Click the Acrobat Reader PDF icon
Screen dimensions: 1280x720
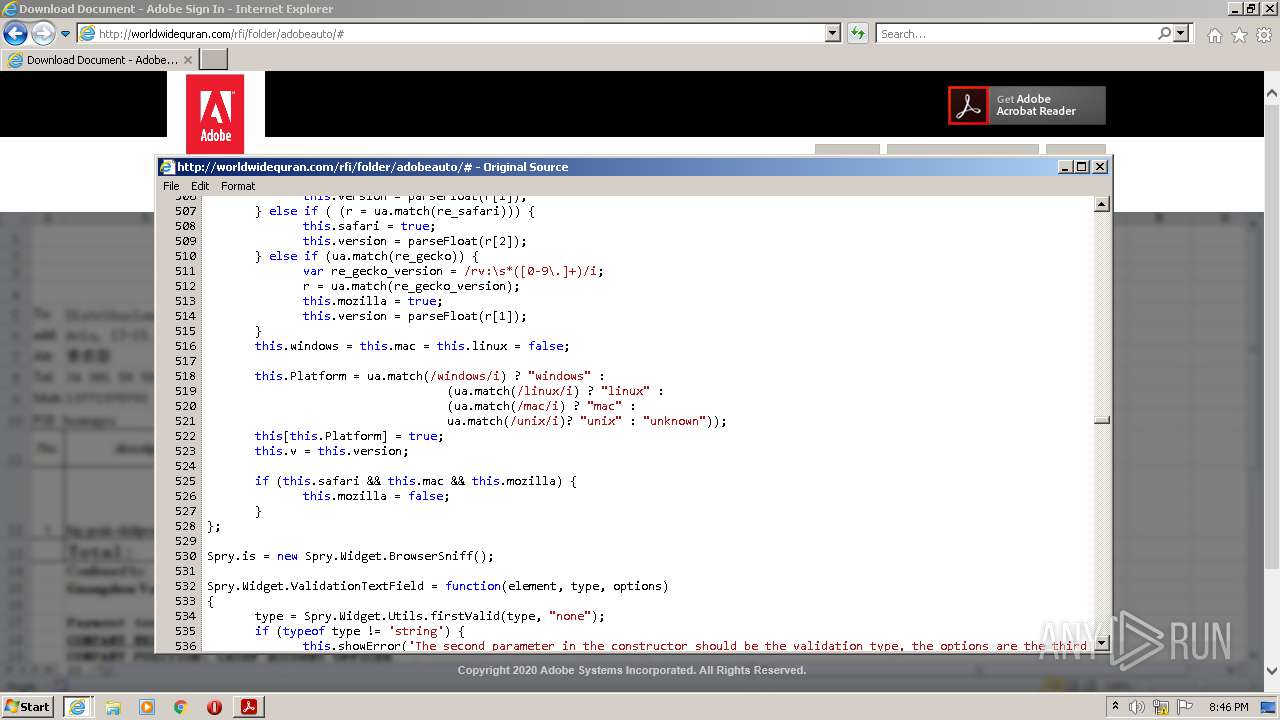968,105
